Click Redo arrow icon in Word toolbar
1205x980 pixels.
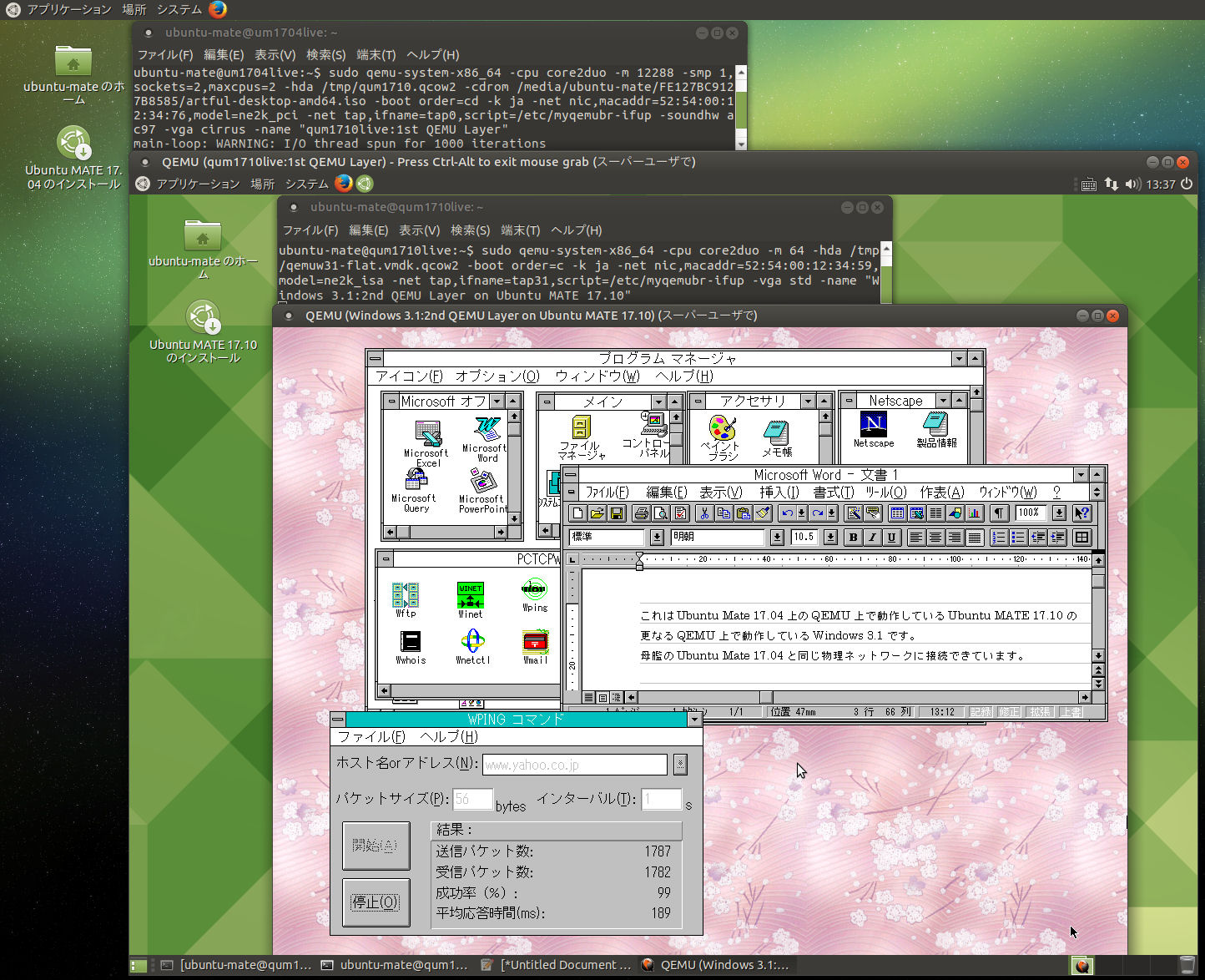click(818, 513)
